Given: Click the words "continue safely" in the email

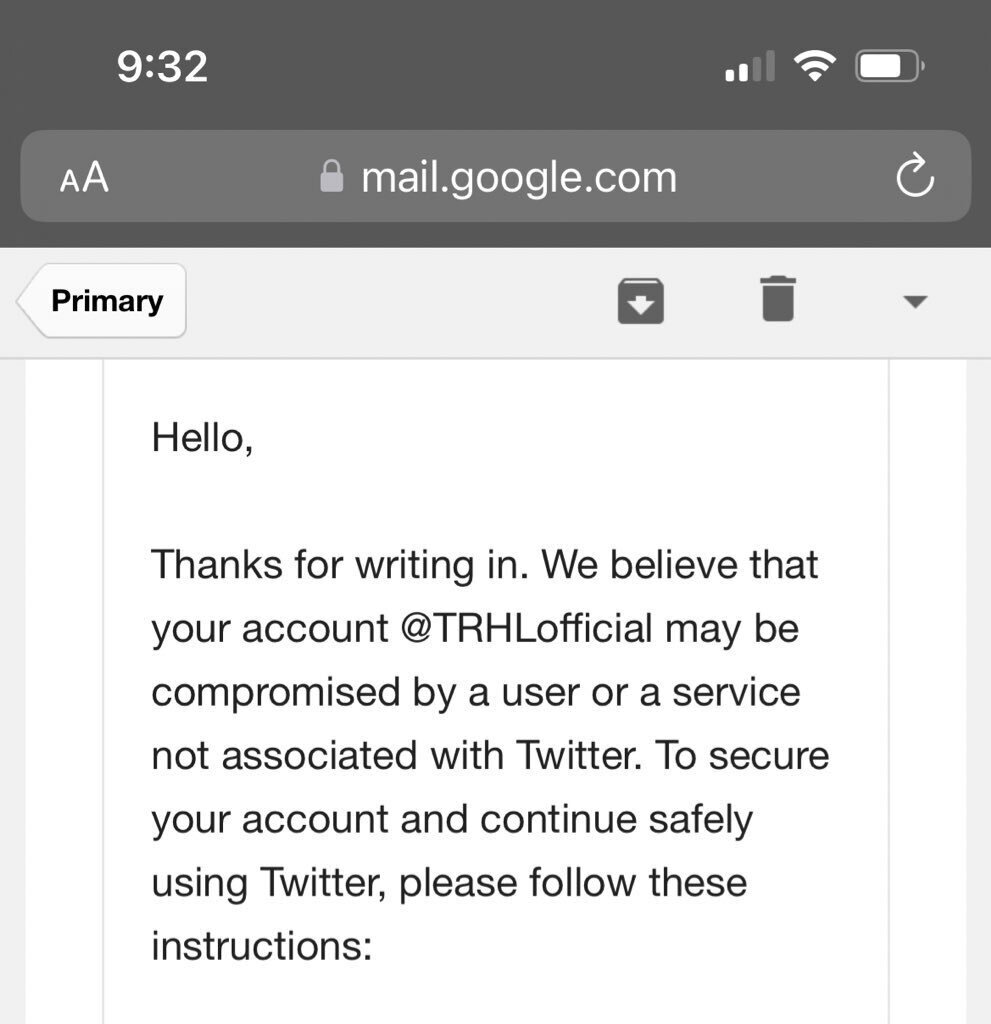Looking at the screenshot, I should [616, 820].
